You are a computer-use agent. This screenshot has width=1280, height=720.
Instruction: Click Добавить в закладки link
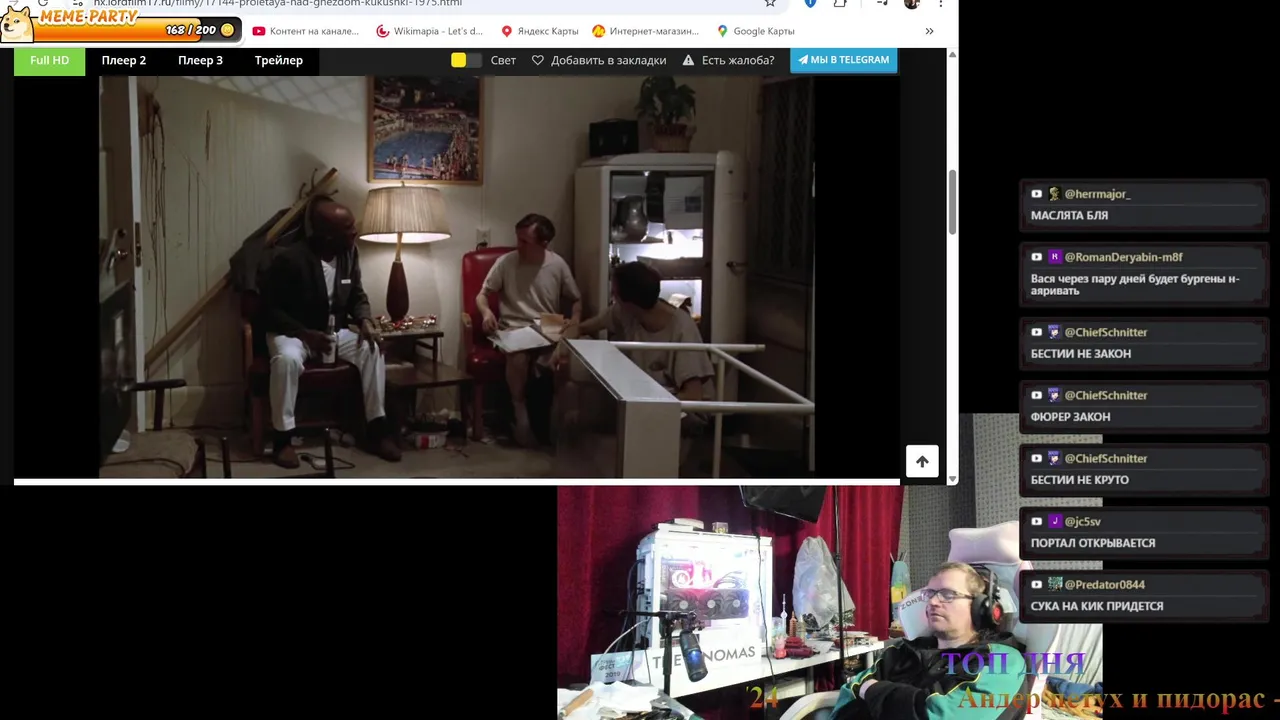pos(608,60)
